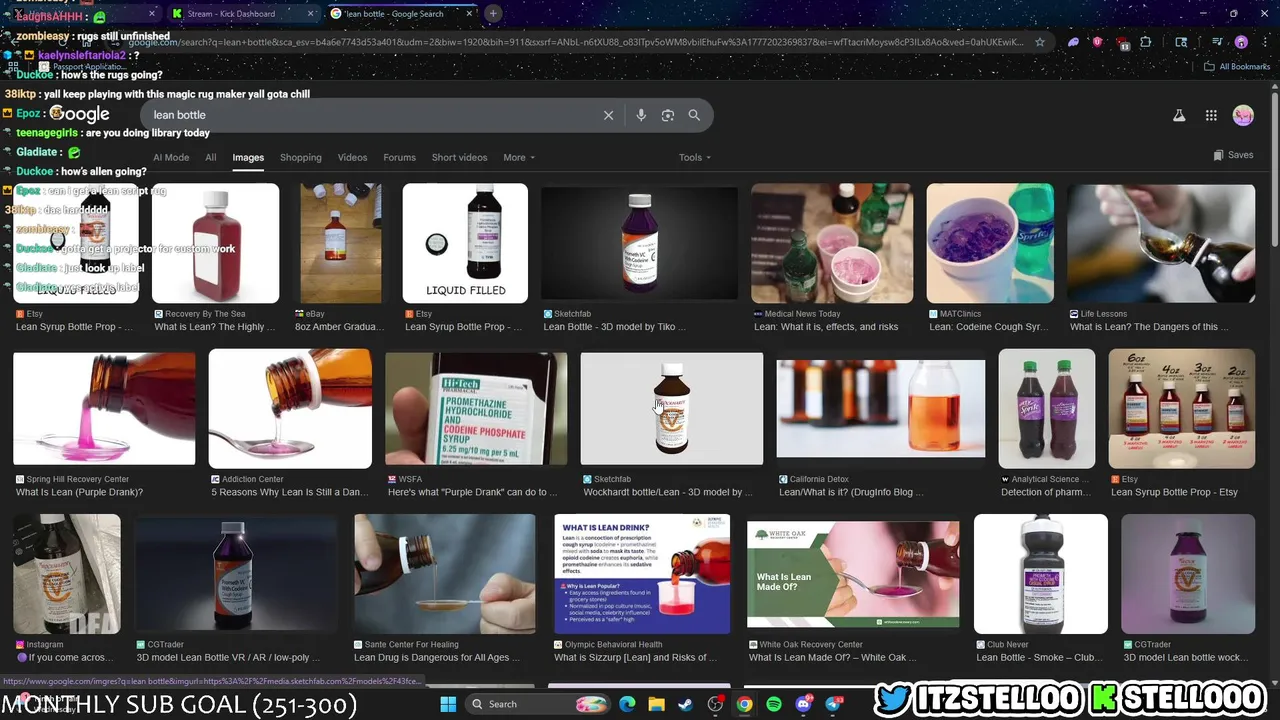The width and height of the screenshot is (1280, 720).
Task: Expand the More search filters dropdown
Action: 519,158
